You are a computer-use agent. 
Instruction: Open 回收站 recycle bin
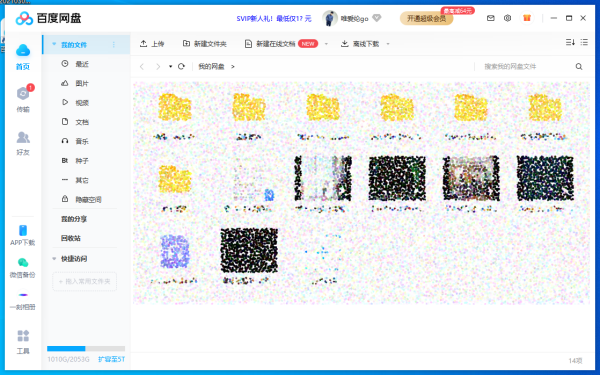click(71, 238)
